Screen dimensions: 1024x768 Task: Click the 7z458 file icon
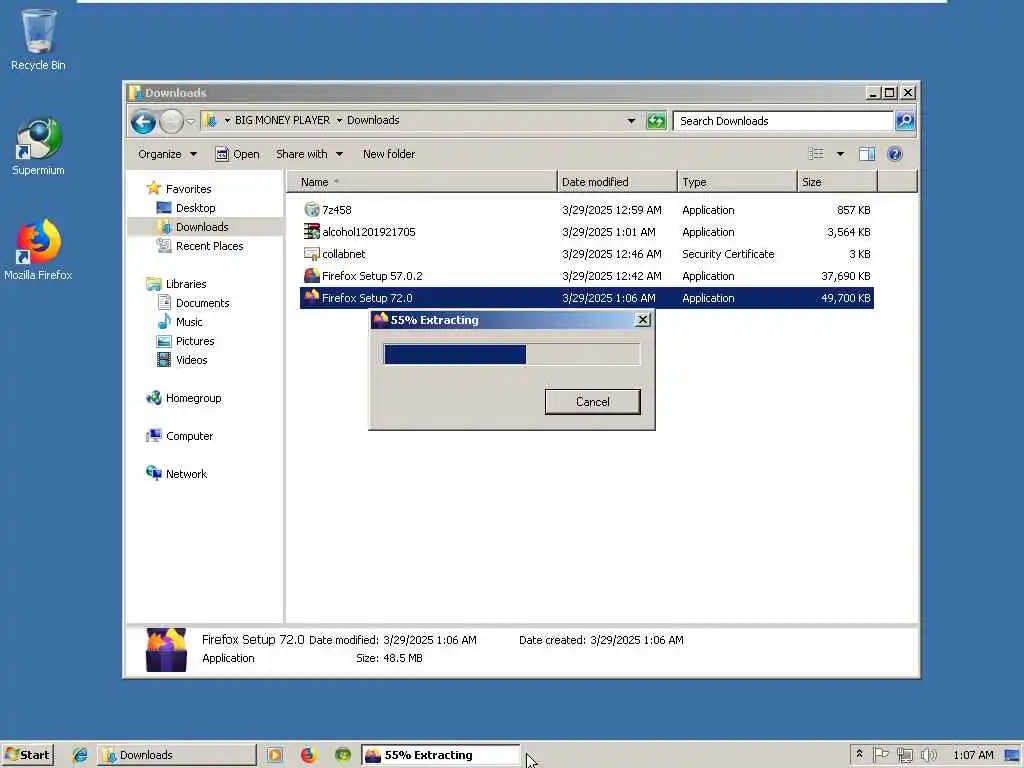[312, 210]
